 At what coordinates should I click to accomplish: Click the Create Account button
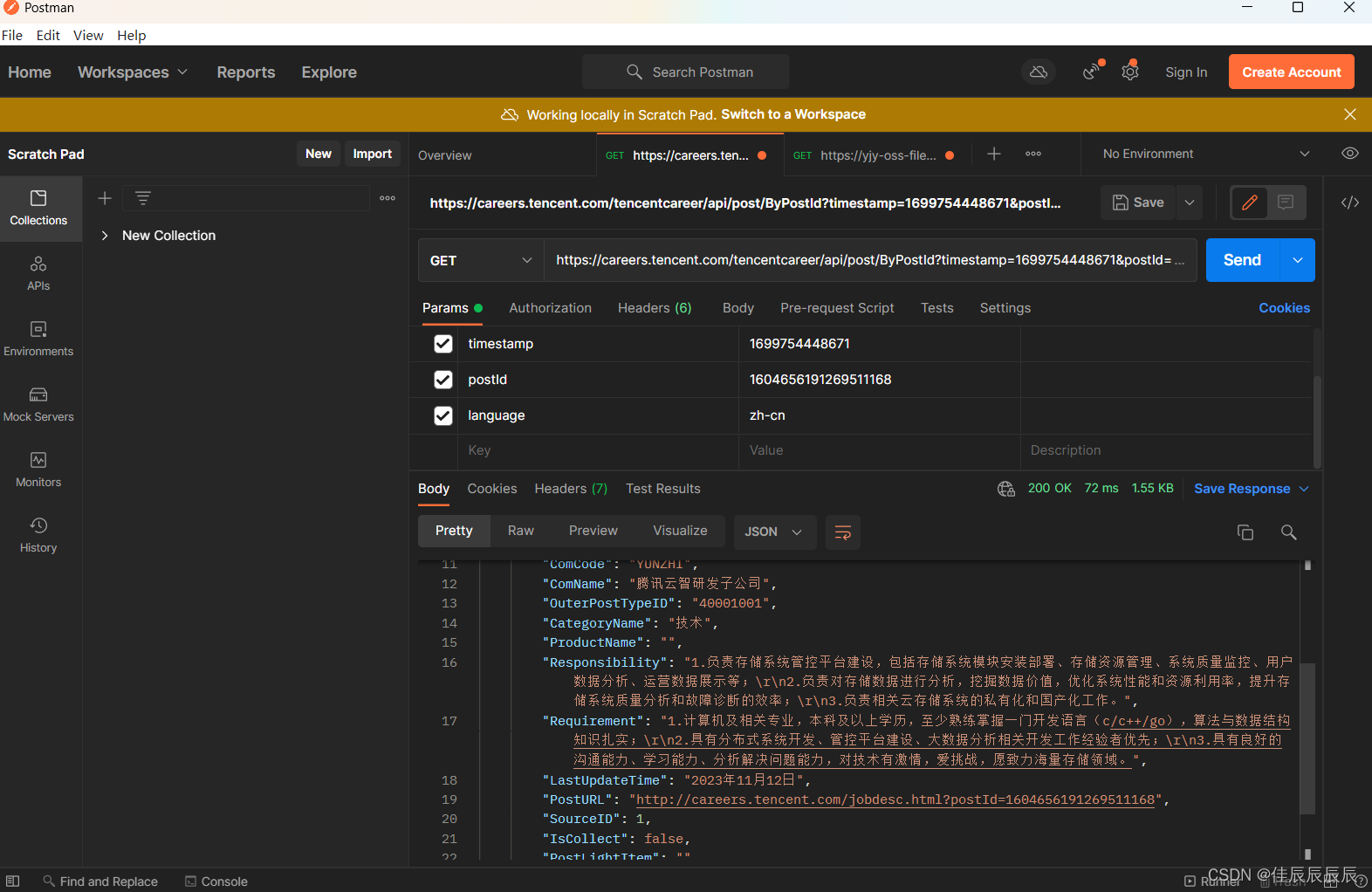(x=1292, y=72)
